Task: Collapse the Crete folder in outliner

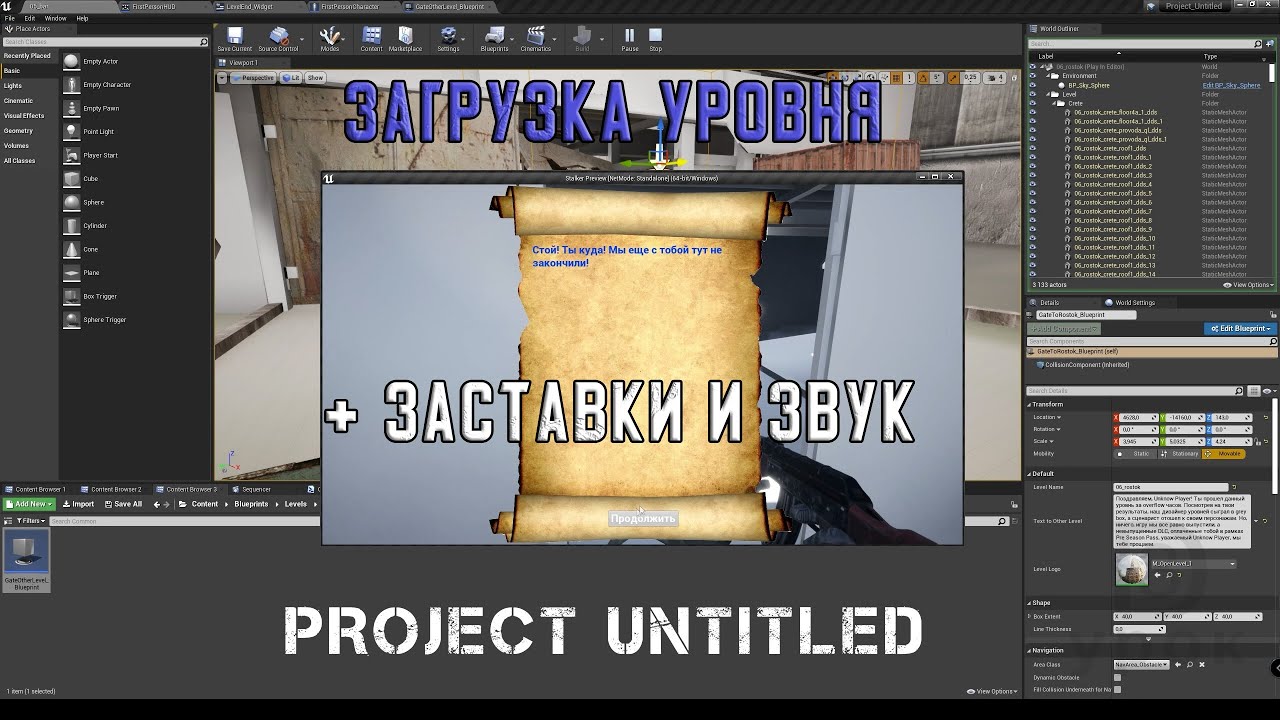Action: [x=1055, y=103]
